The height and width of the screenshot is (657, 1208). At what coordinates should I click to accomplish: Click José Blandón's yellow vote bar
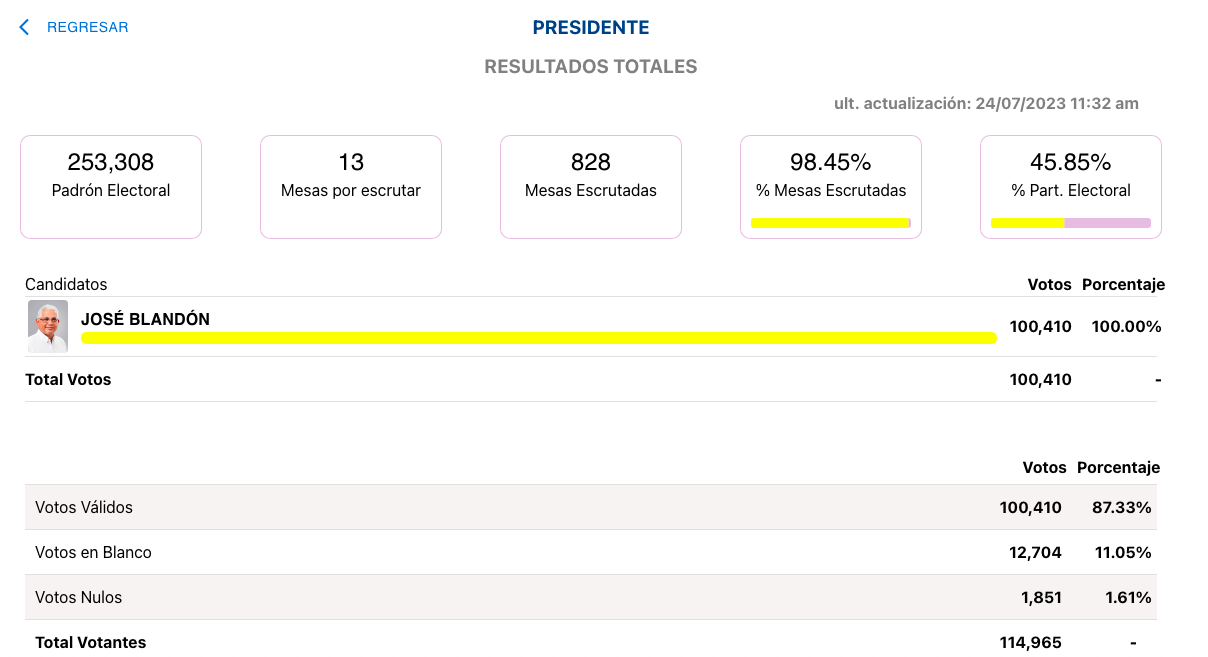(539, 338)
